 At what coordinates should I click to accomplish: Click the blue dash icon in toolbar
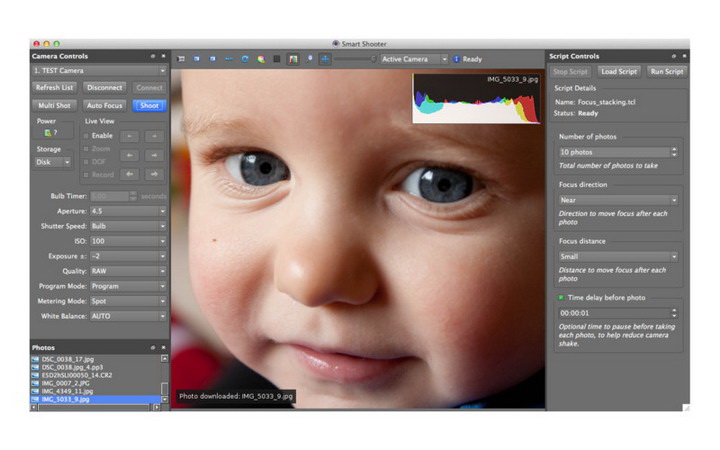pos(229,59)
